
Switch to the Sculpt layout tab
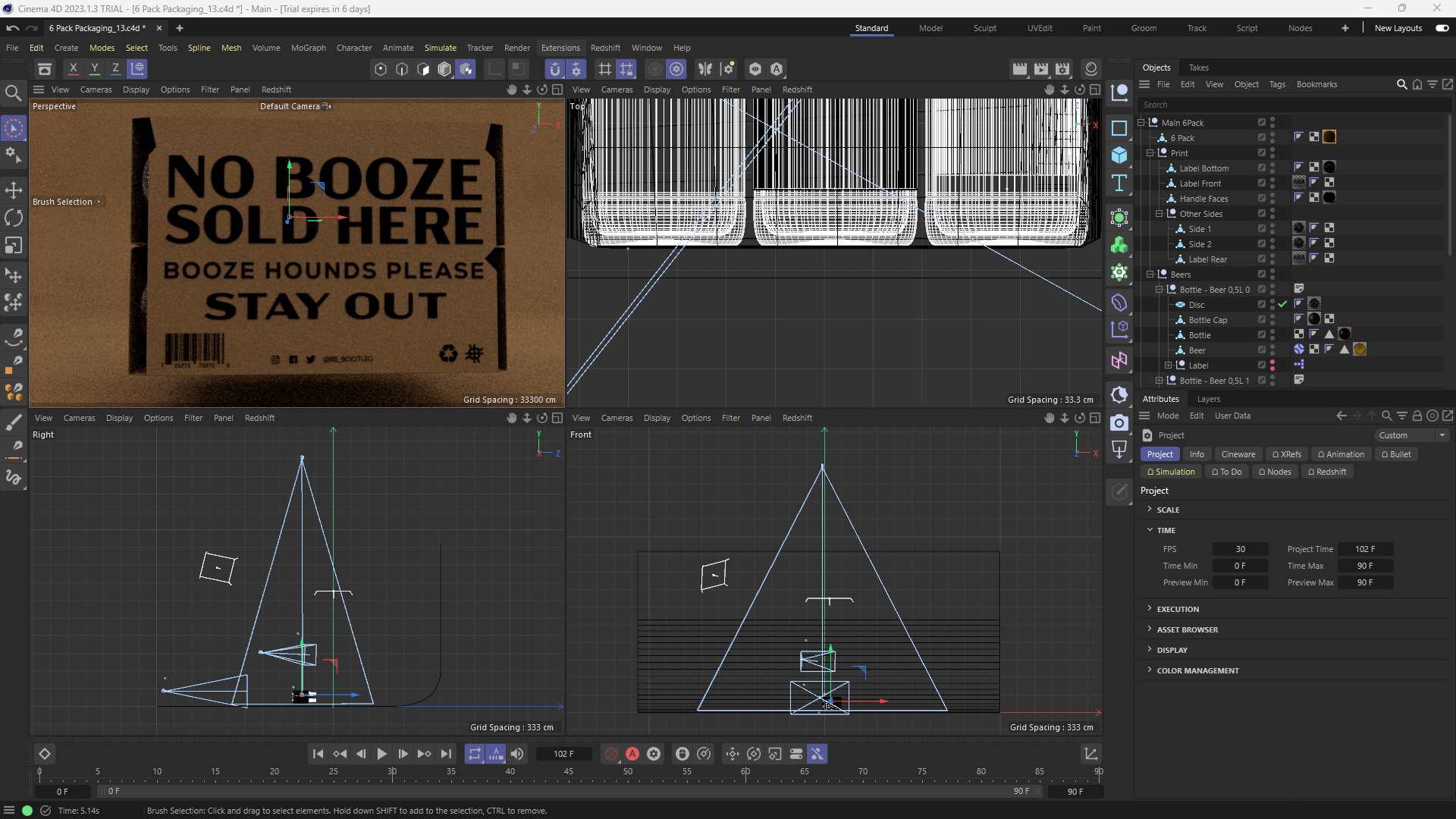tap(984, 28)
